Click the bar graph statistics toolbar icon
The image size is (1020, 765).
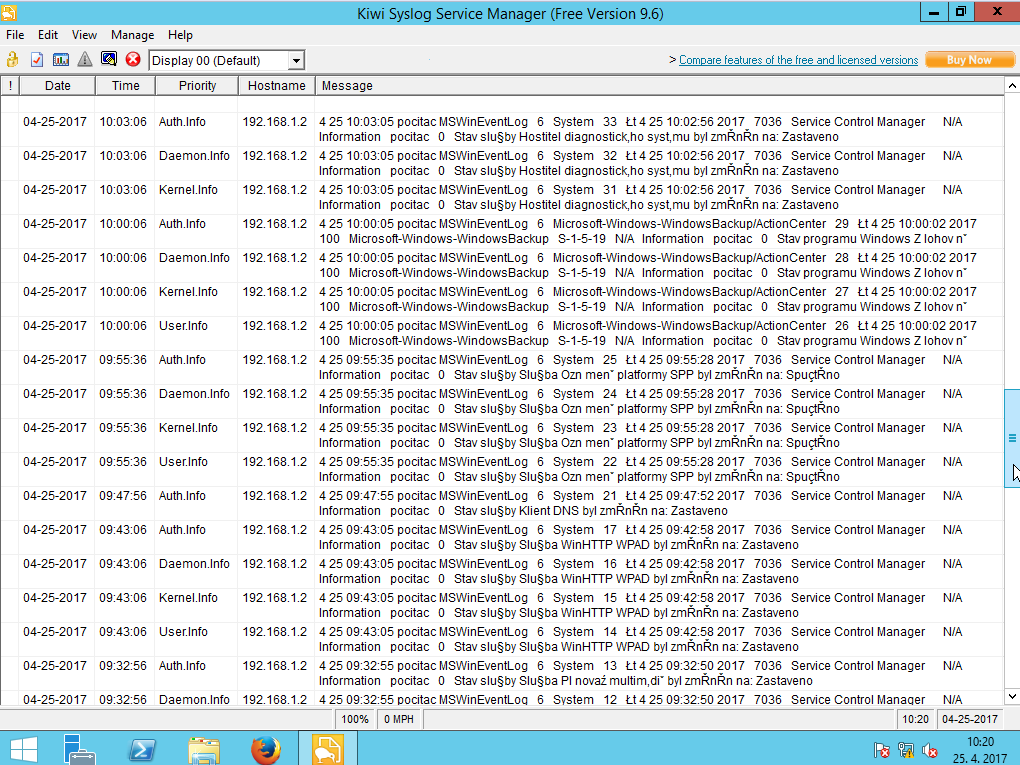click(x=60, y=59)
